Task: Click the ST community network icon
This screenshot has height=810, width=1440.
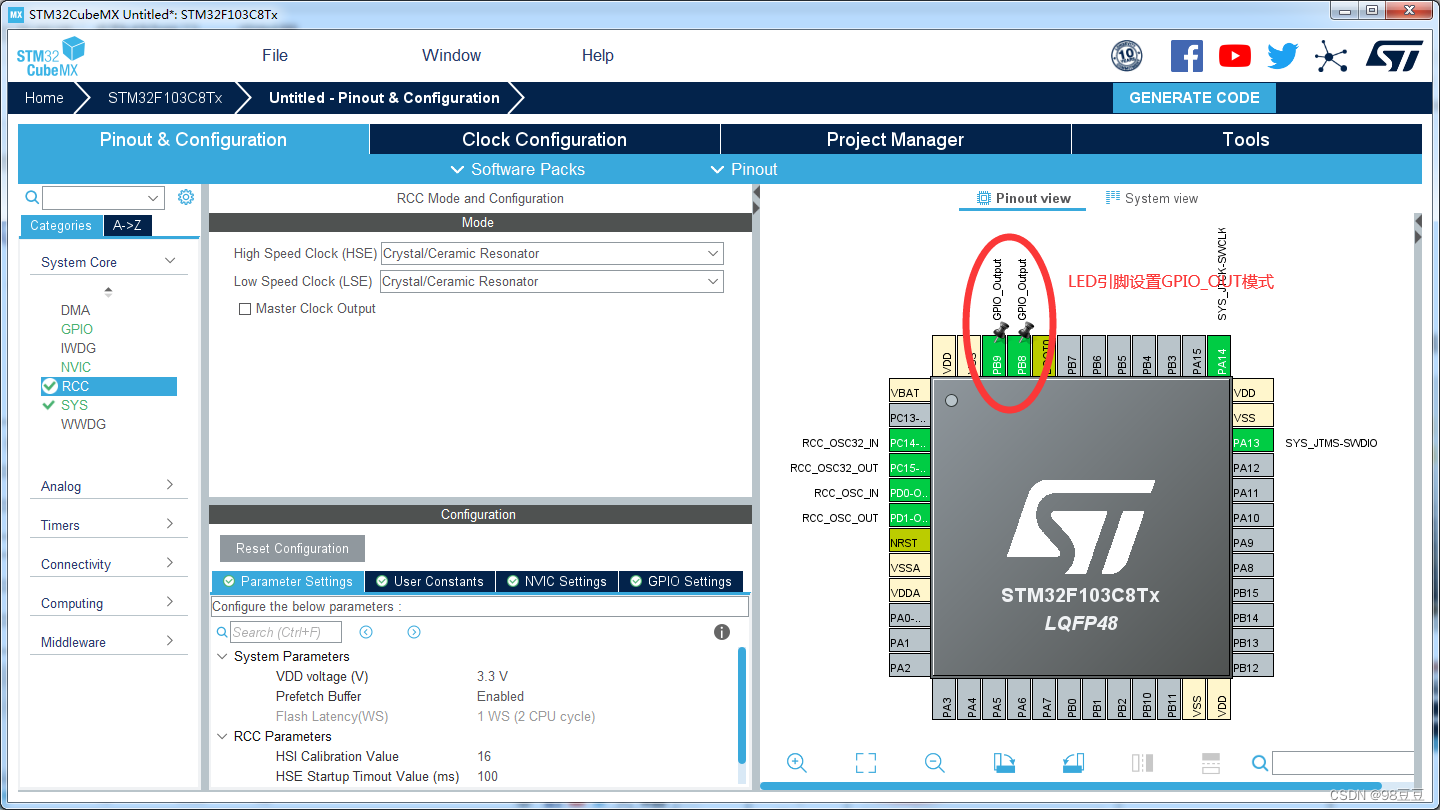Action: [x=1331, y=56]
